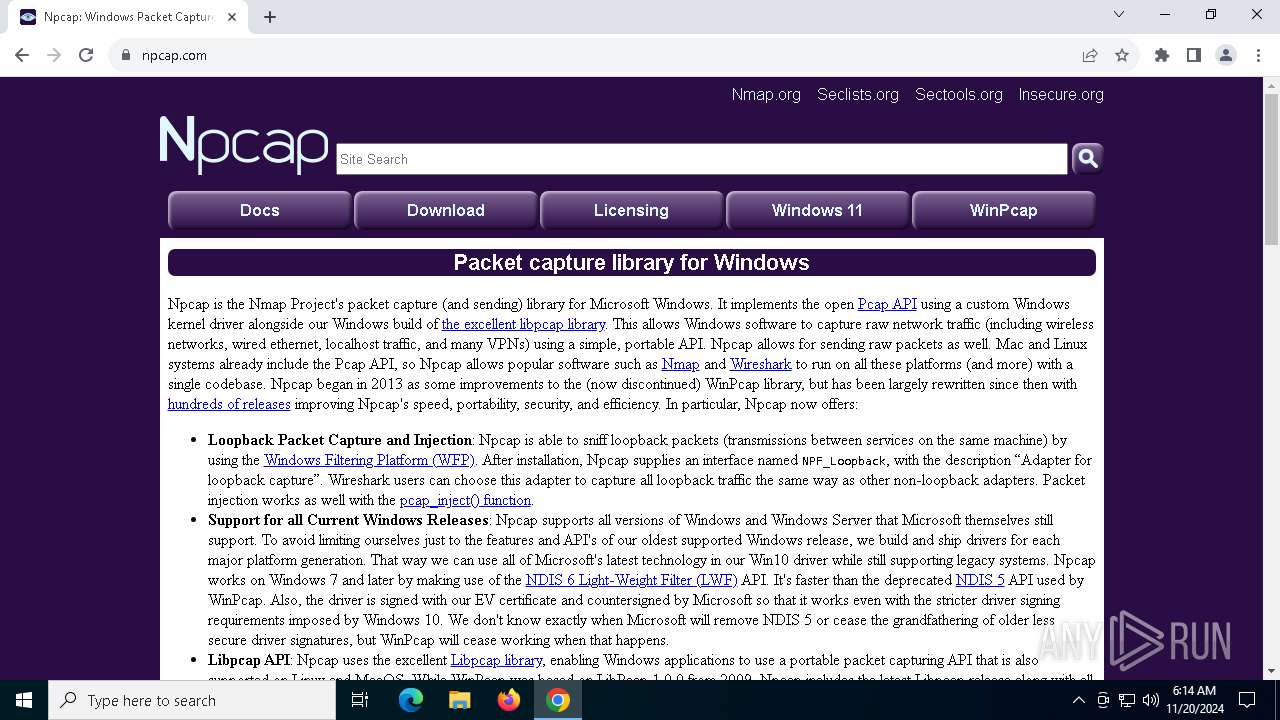Viewport: 1280px width, 720px height.
Task: Open the hundreds of releases link
Action: point(229,404)
